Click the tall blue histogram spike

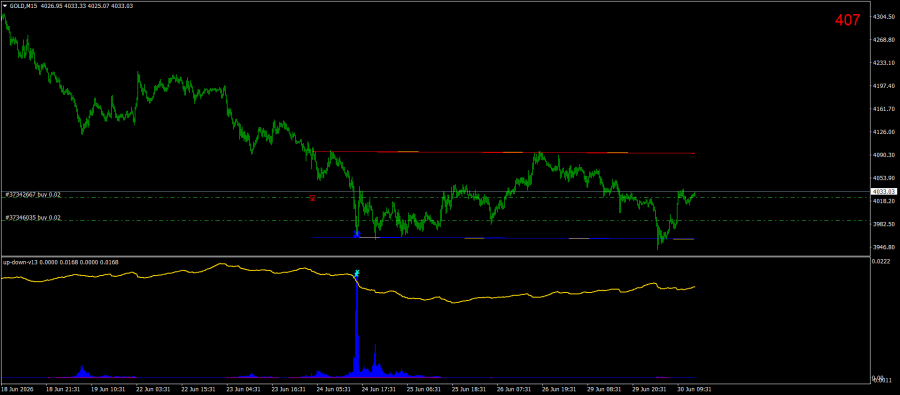pyautogui.click(x=356, y=327)
